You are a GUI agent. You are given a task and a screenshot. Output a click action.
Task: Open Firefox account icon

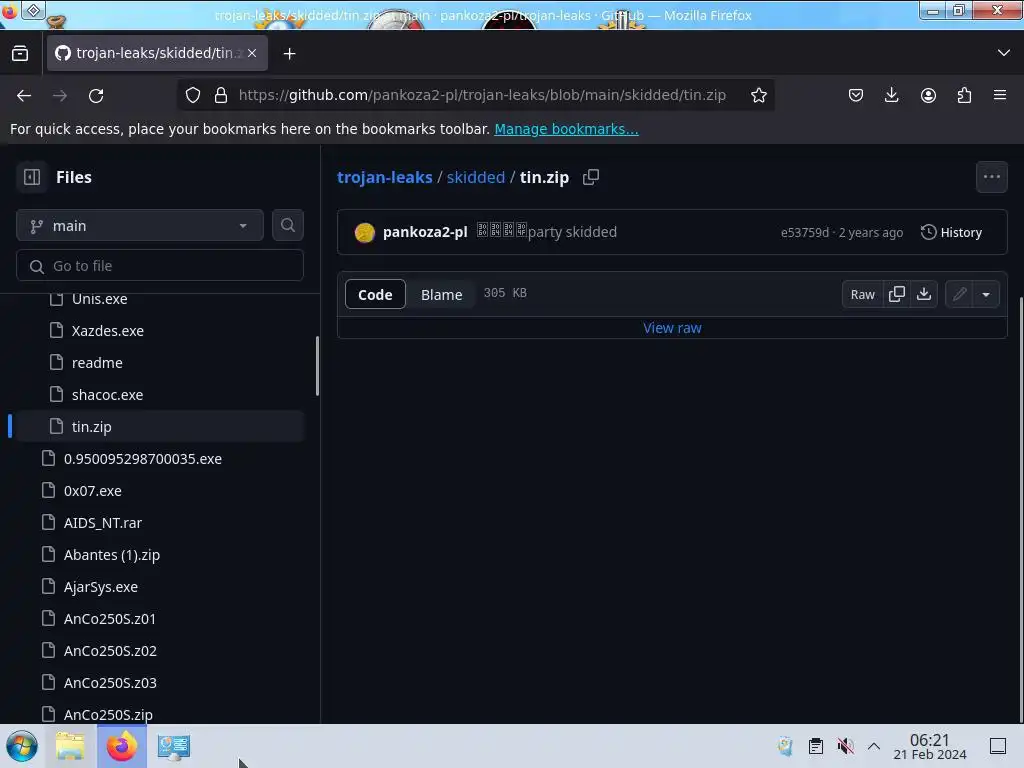[x=928, y=95]
